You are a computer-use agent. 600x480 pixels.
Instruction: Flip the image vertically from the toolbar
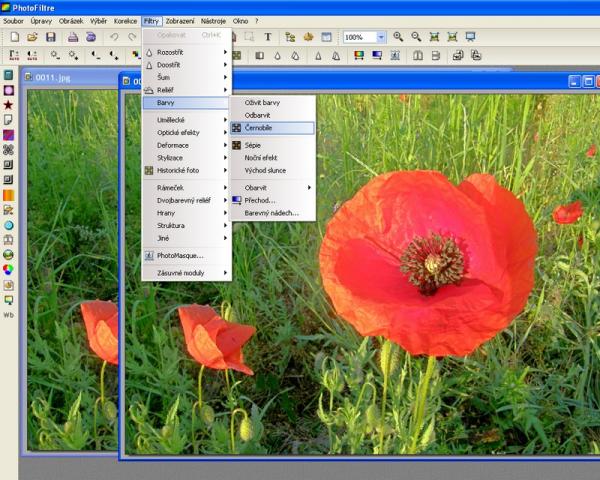(x=436, y=56)
